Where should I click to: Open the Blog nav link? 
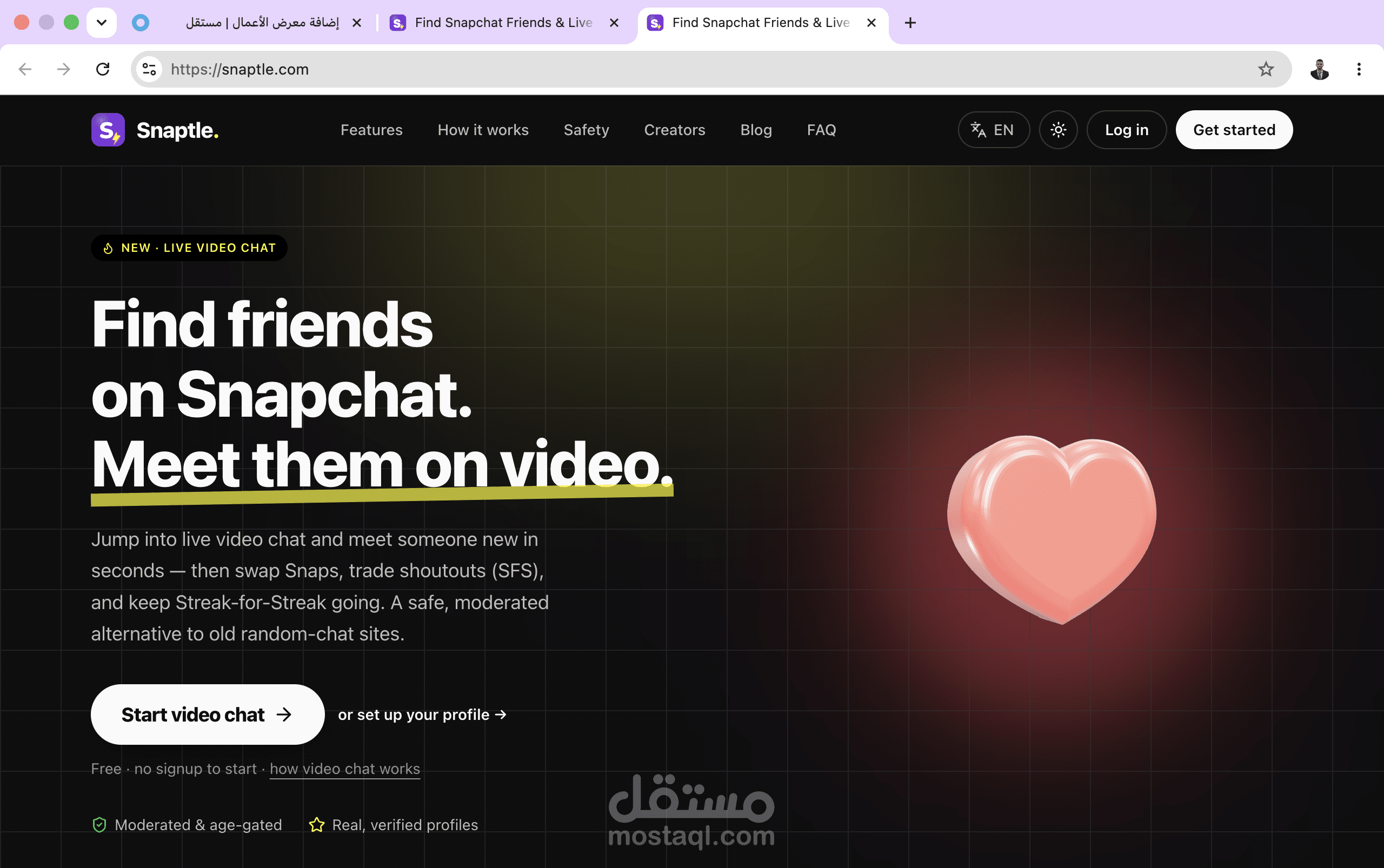(756, 130)
